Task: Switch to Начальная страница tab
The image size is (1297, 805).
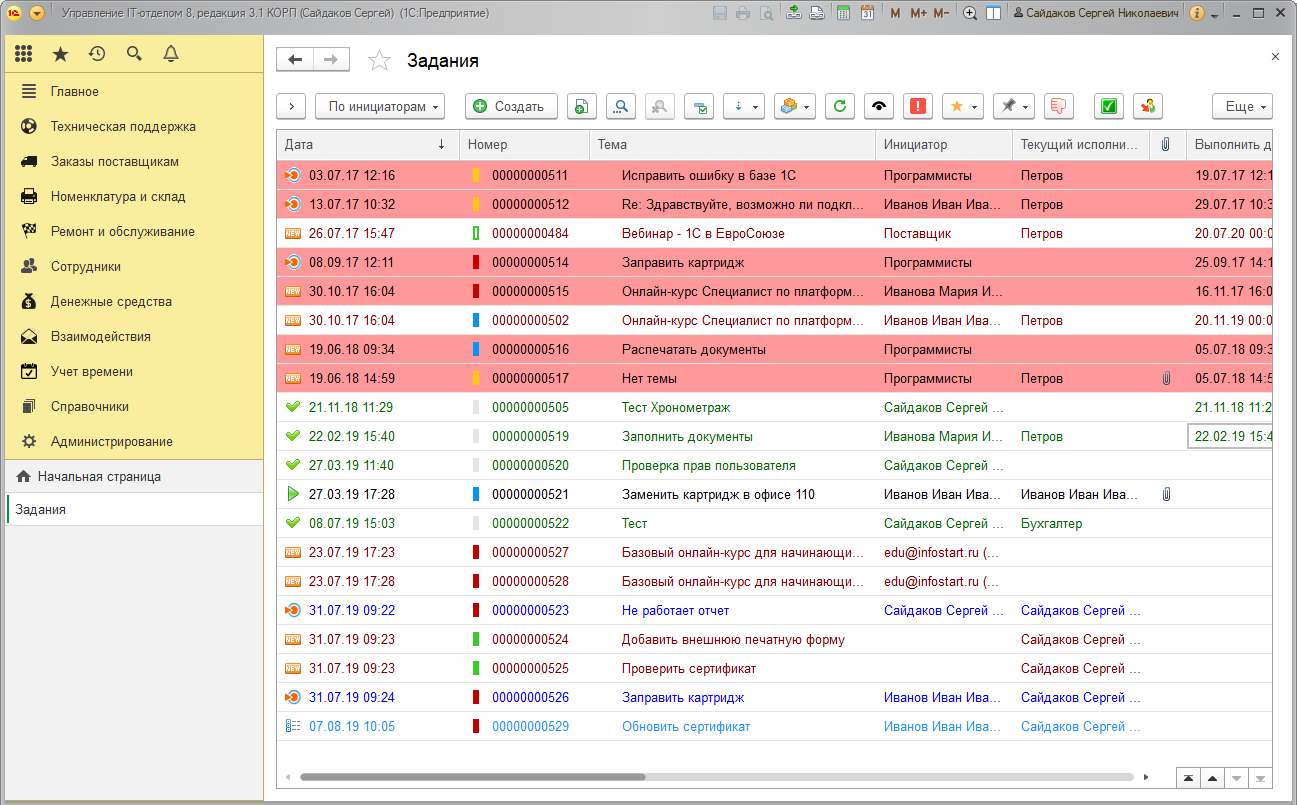Action: (x=134, y=477)
